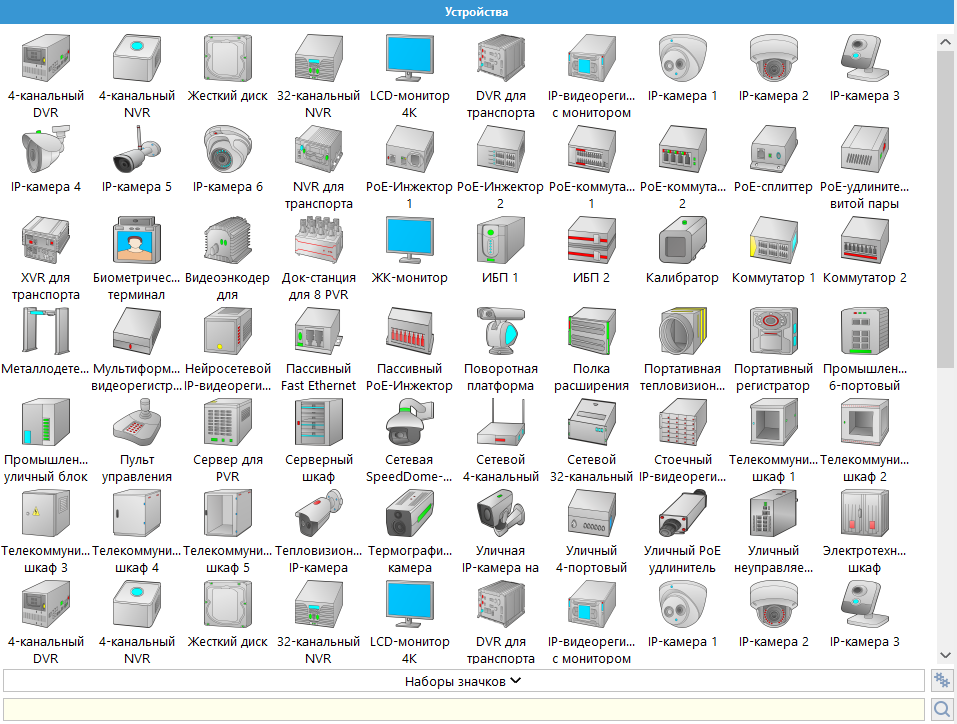Select the Металлодетектор gate icon
The height and width of the screenshot is (724, 957).
click(46, 331)
